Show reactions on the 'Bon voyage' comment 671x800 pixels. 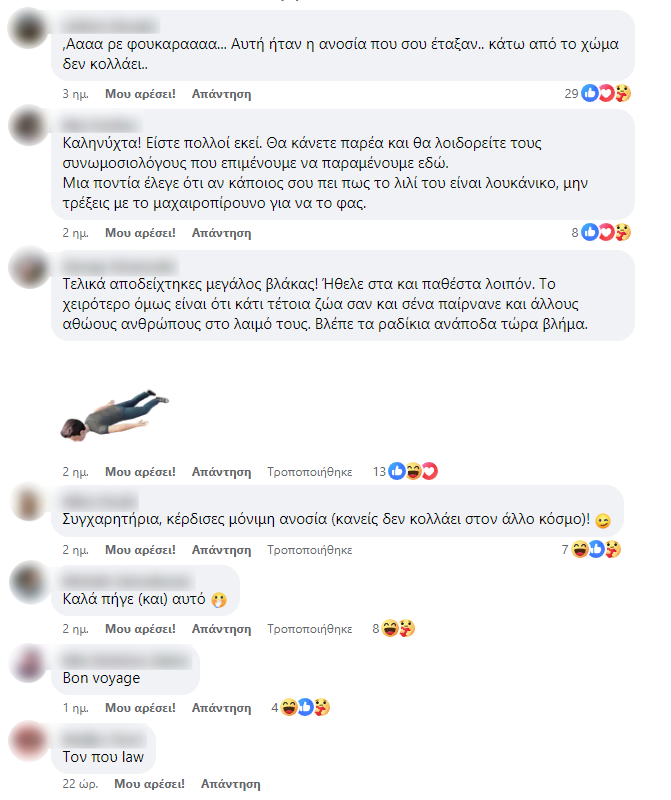click(x=301, y=708)
